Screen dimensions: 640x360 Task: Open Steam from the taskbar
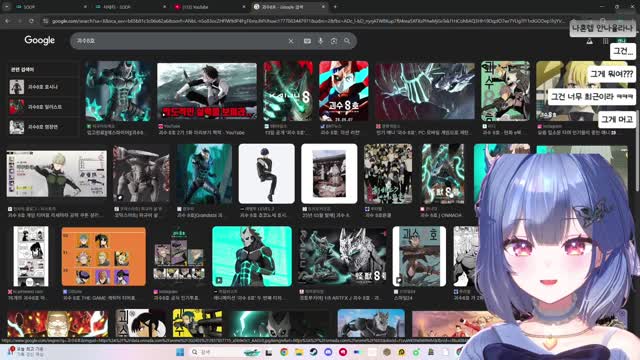click(313, 352)
